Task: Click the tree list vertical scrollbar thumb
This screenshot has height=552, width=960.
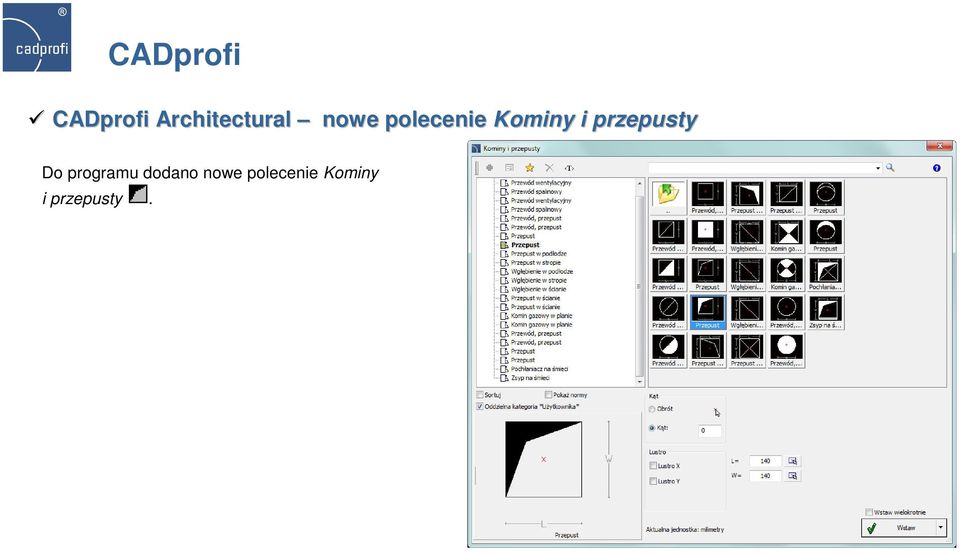Action: click(640, 286)
